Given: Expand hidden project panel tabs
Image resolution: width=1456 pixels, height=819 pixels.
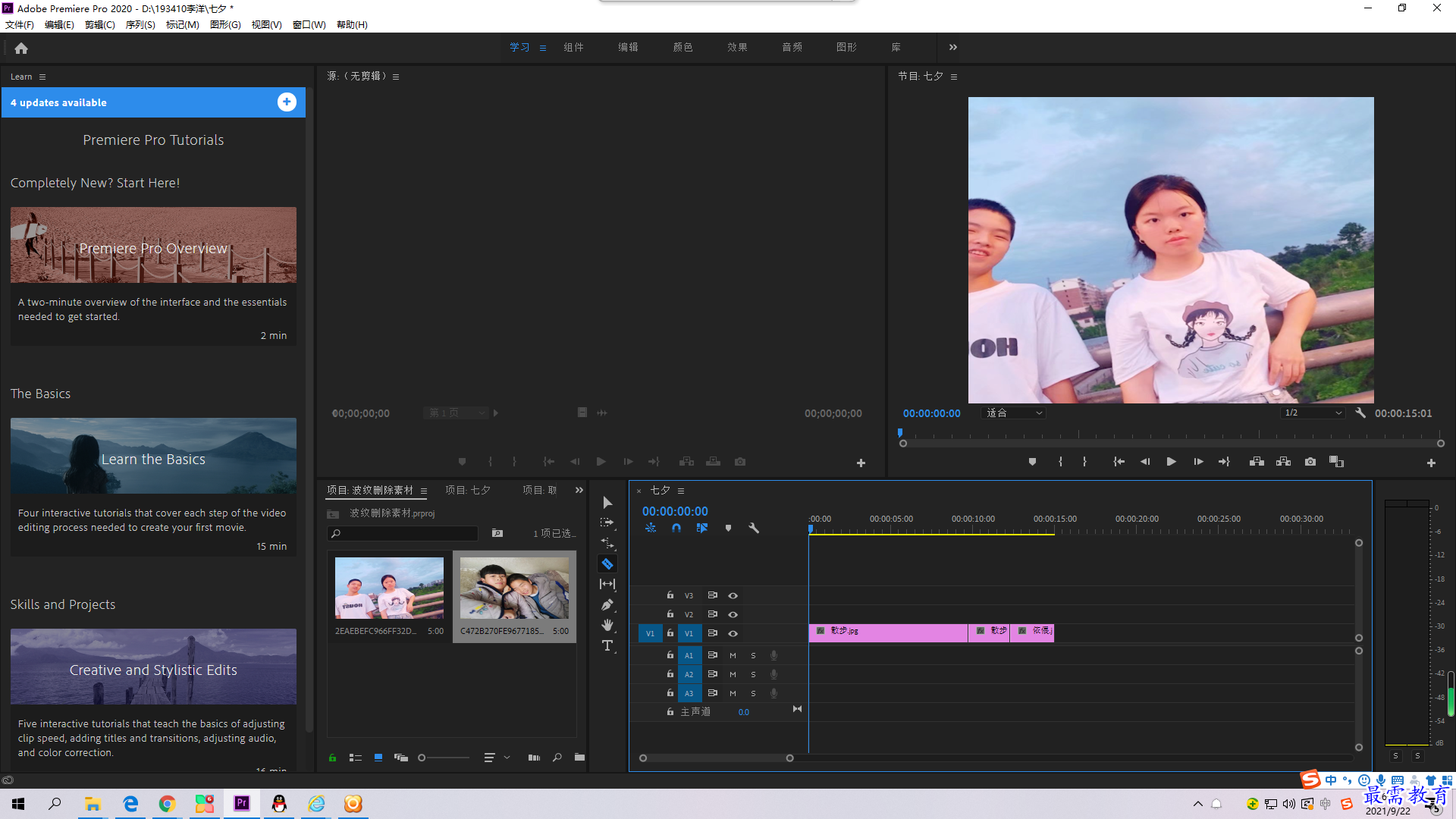Looking at the screenshot, I should [579, 491].
